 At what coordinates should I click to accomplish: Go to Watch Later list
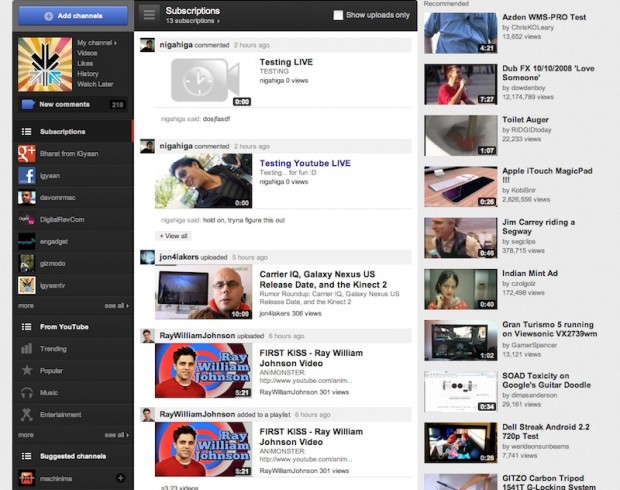(x=94, y=84)
